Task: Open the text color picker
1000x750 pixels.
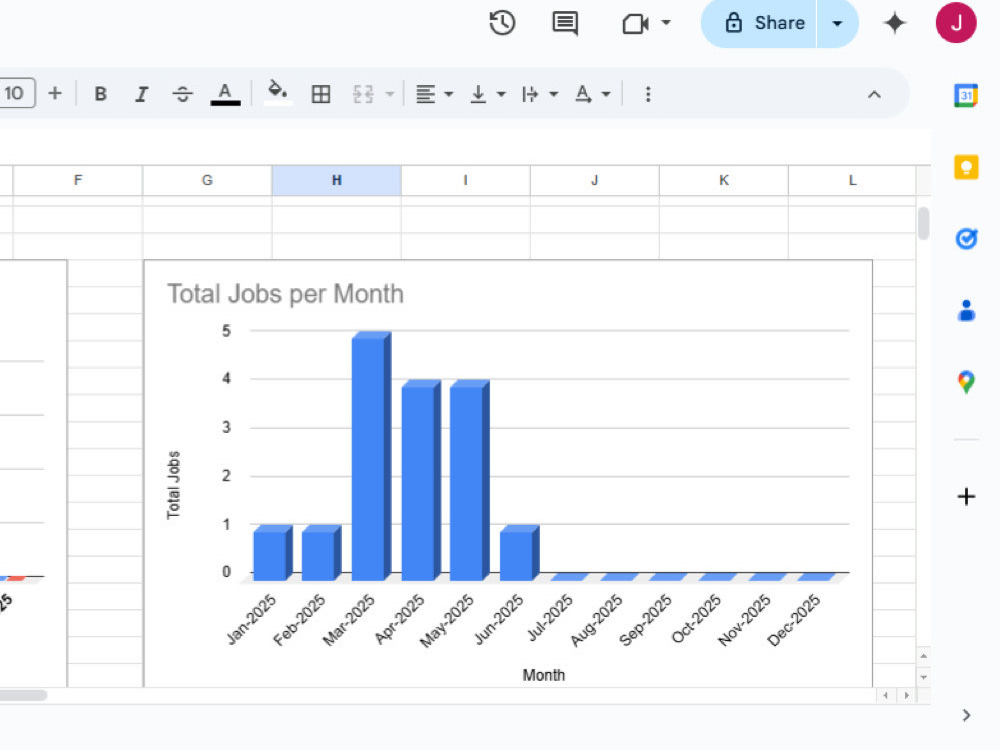Action: coord(225,94)
